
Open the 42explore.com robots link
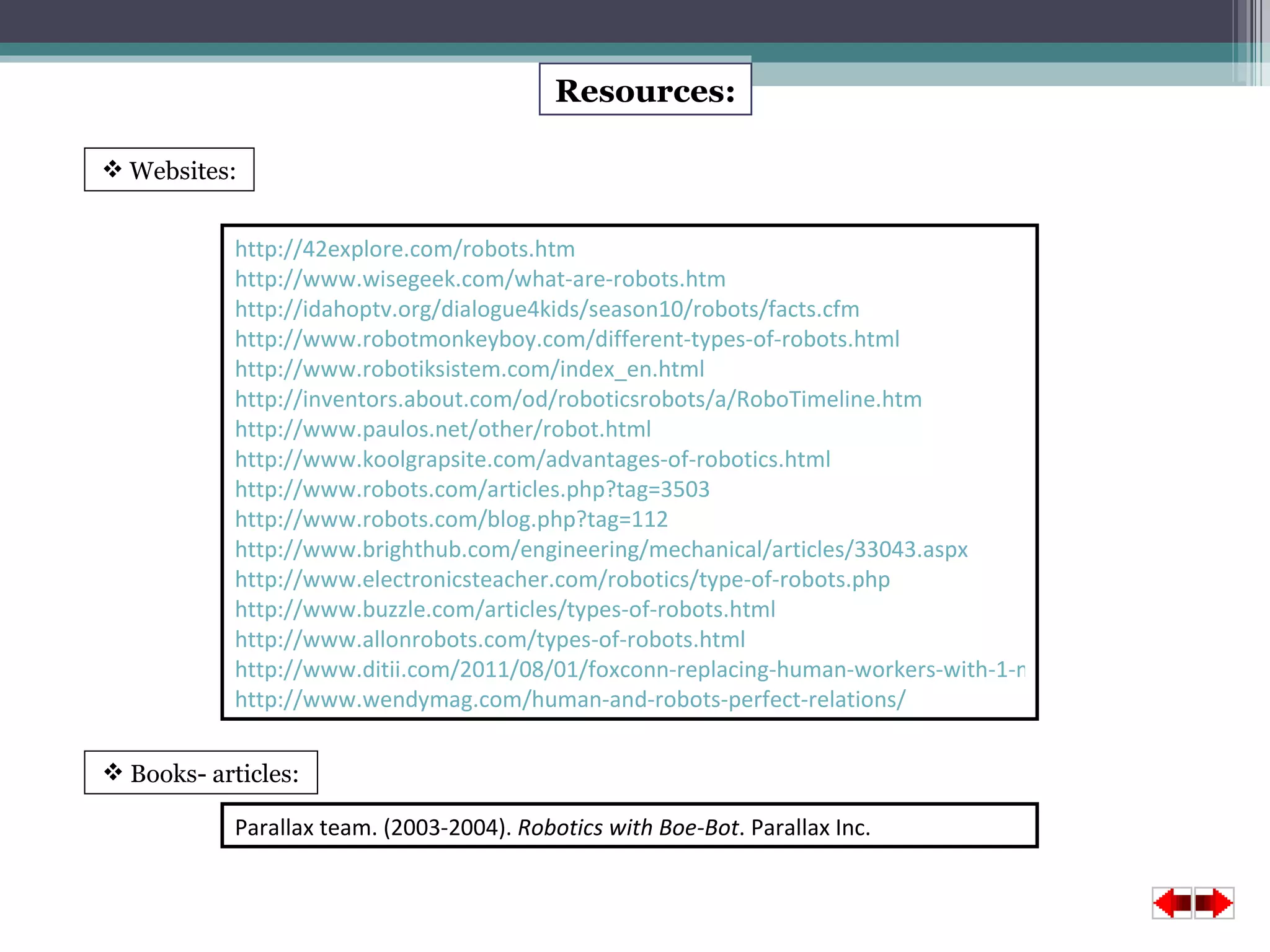tap(405, 249)
